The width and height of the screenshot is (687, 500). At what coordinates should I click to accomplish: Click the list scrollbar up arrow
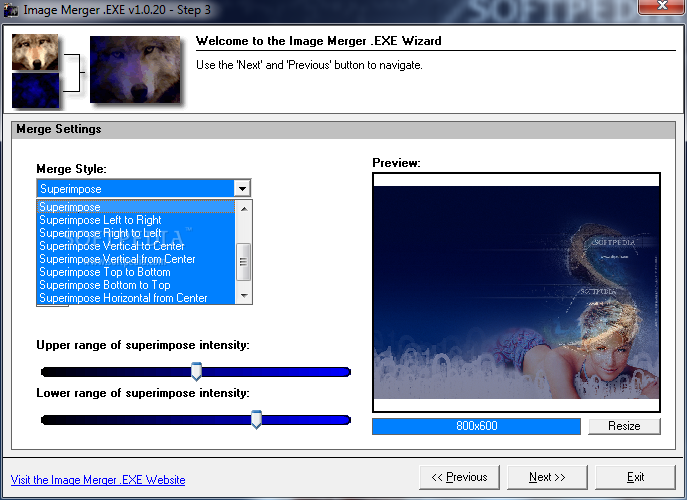point(244,209)
